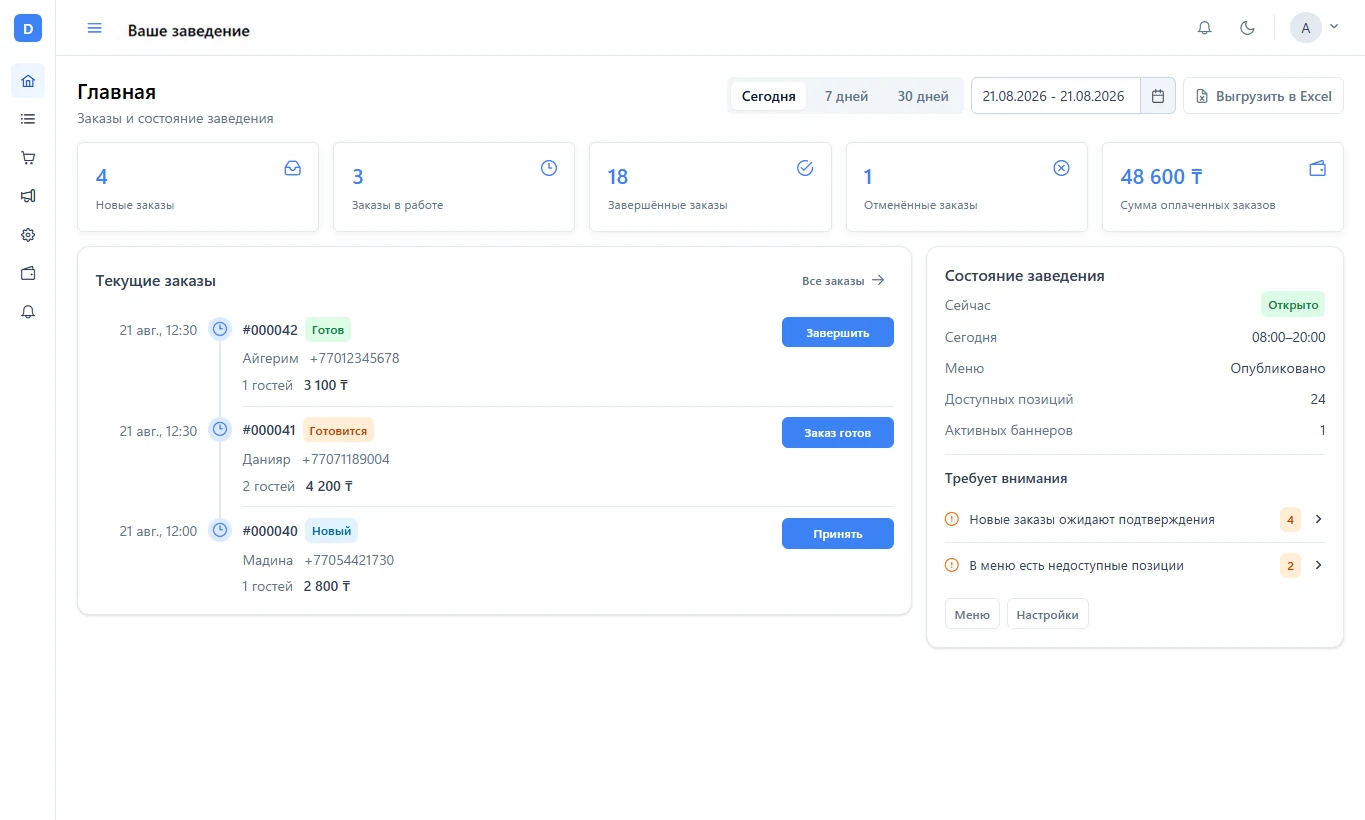This screenshot has height=820, width=1365.
Task: Open the home page sidebar icon
Action: [x=28, y=80]
